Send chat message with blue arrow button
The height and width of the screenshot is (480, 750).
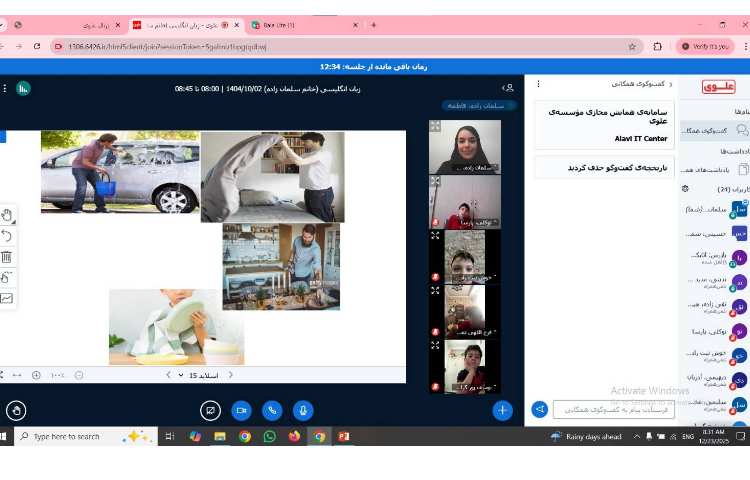click(x=540, y=409)
